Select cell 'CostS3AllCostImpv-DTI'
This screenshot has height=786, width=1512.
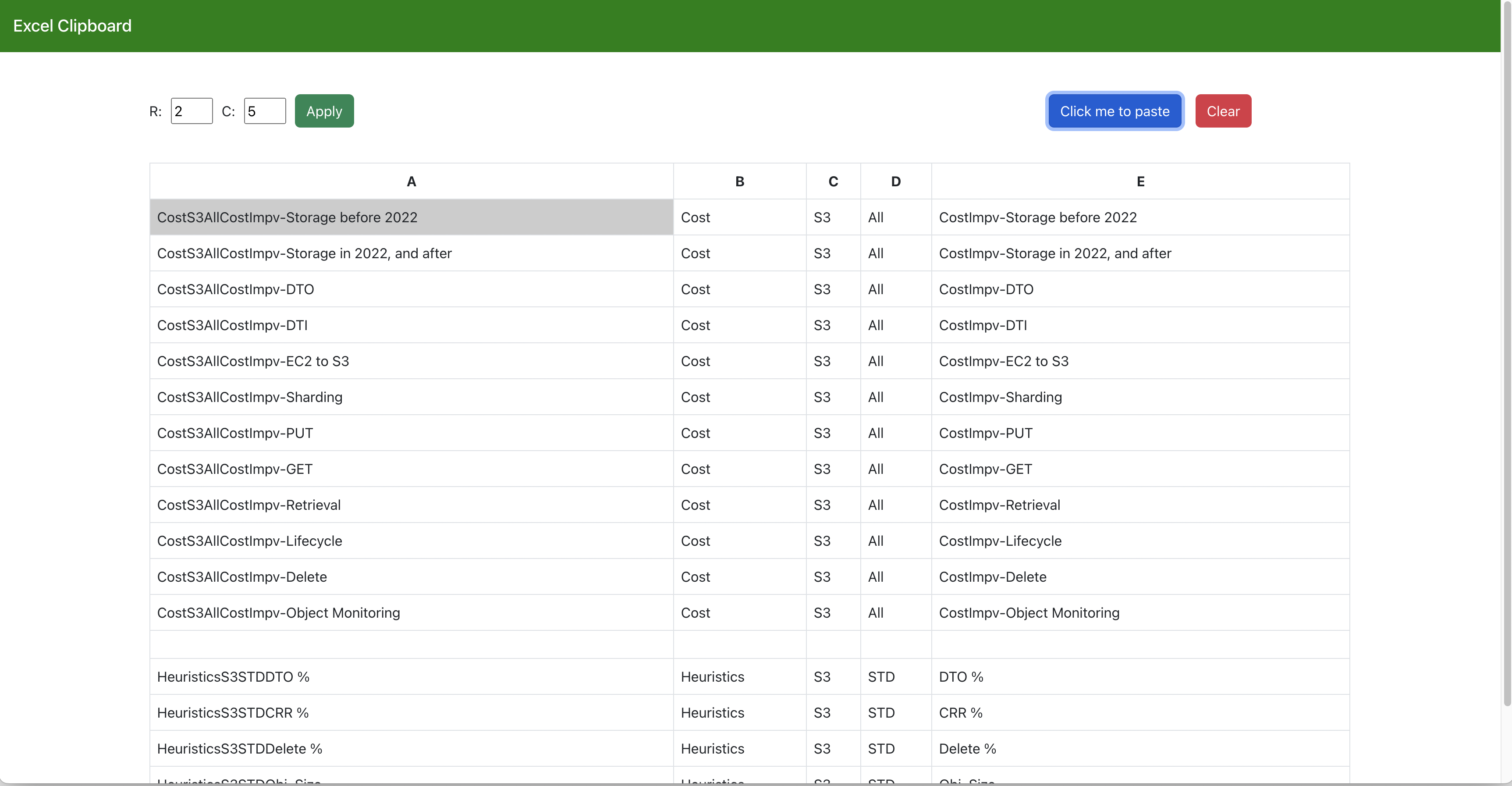point(412,325)
